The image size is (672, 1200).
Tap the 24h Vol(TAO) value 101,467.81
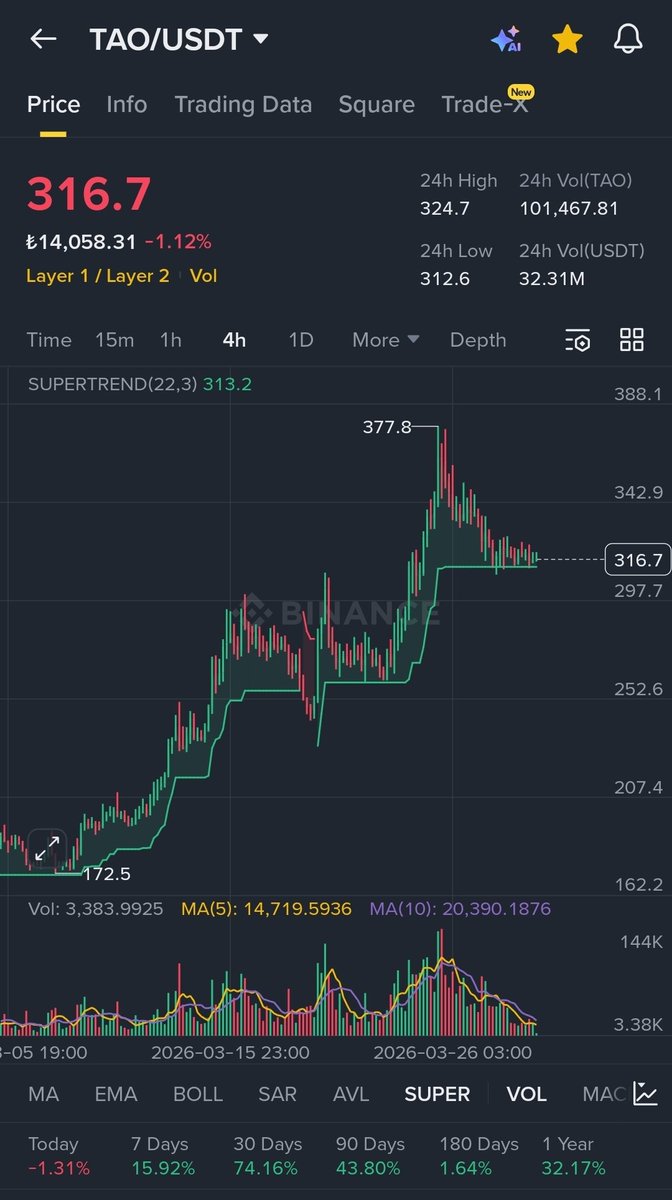pos(569,209)
